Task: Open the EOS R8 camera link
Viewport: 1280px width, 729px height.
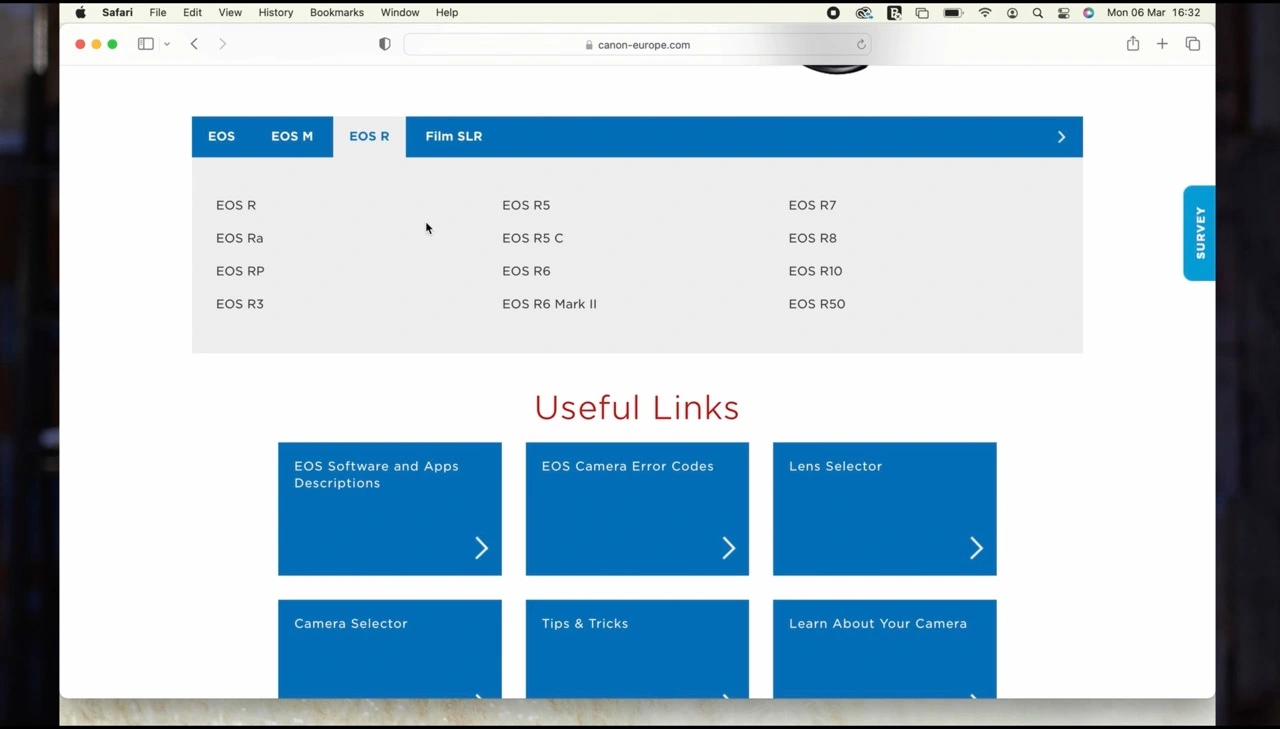Action: [813, 238]
